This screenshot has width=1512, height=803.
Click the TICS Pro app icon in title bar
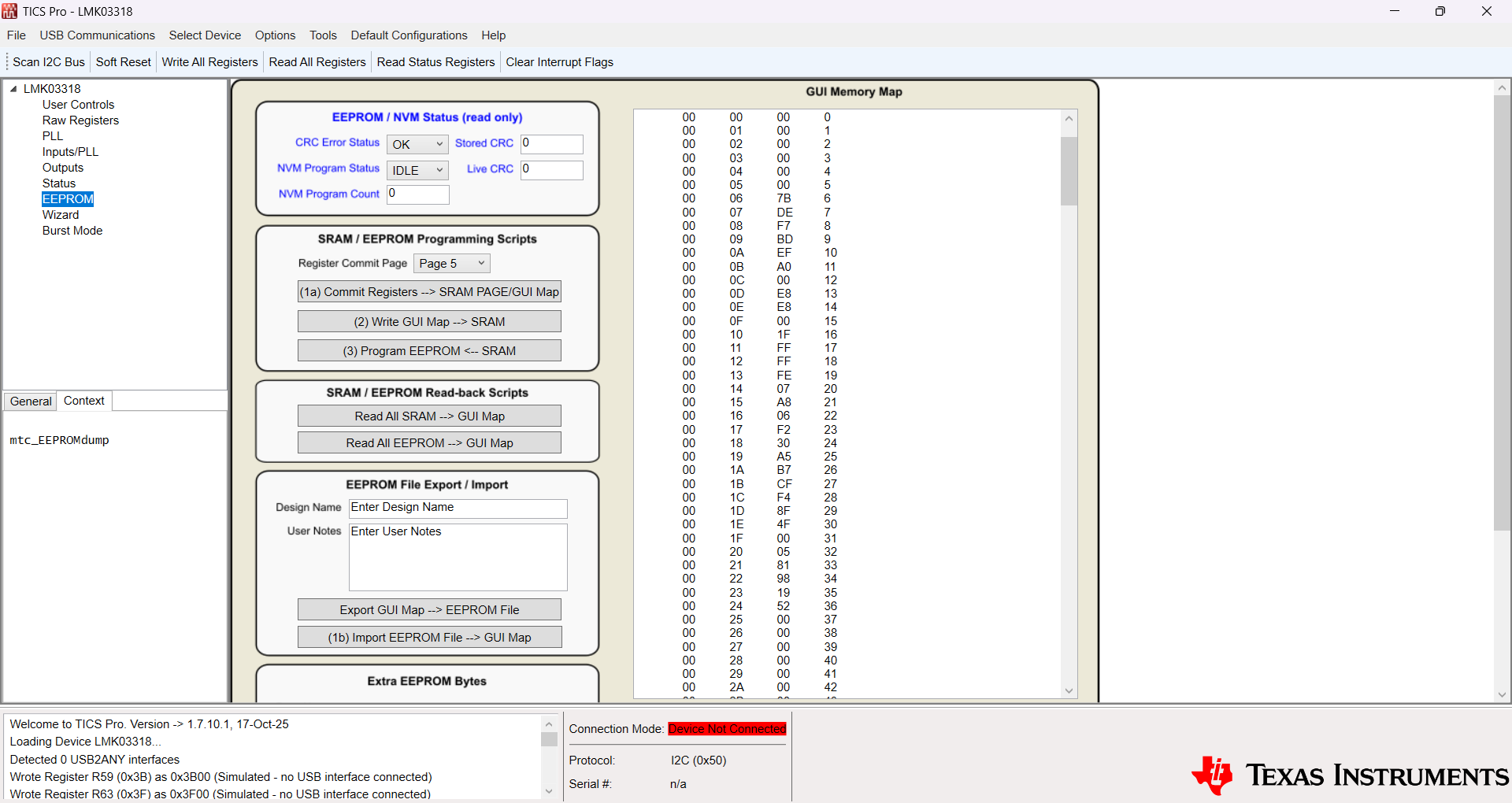click(x=9, y=11)
